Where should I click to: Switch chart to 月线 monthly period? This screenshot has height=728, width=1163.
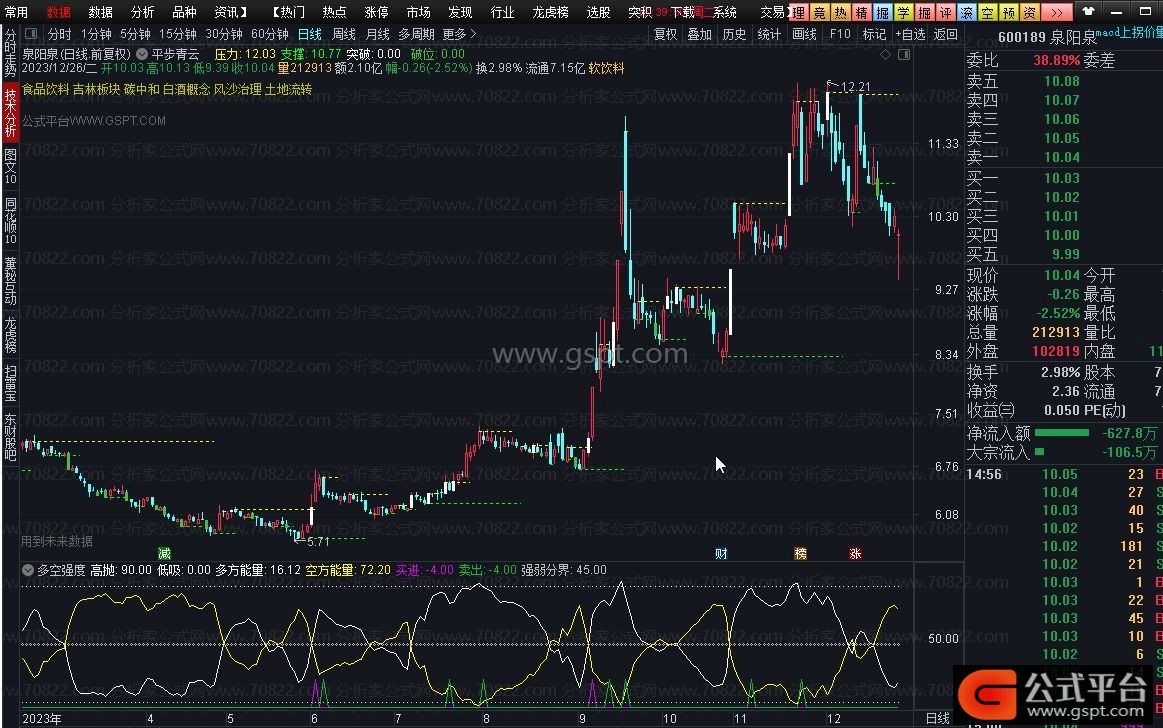378,34
